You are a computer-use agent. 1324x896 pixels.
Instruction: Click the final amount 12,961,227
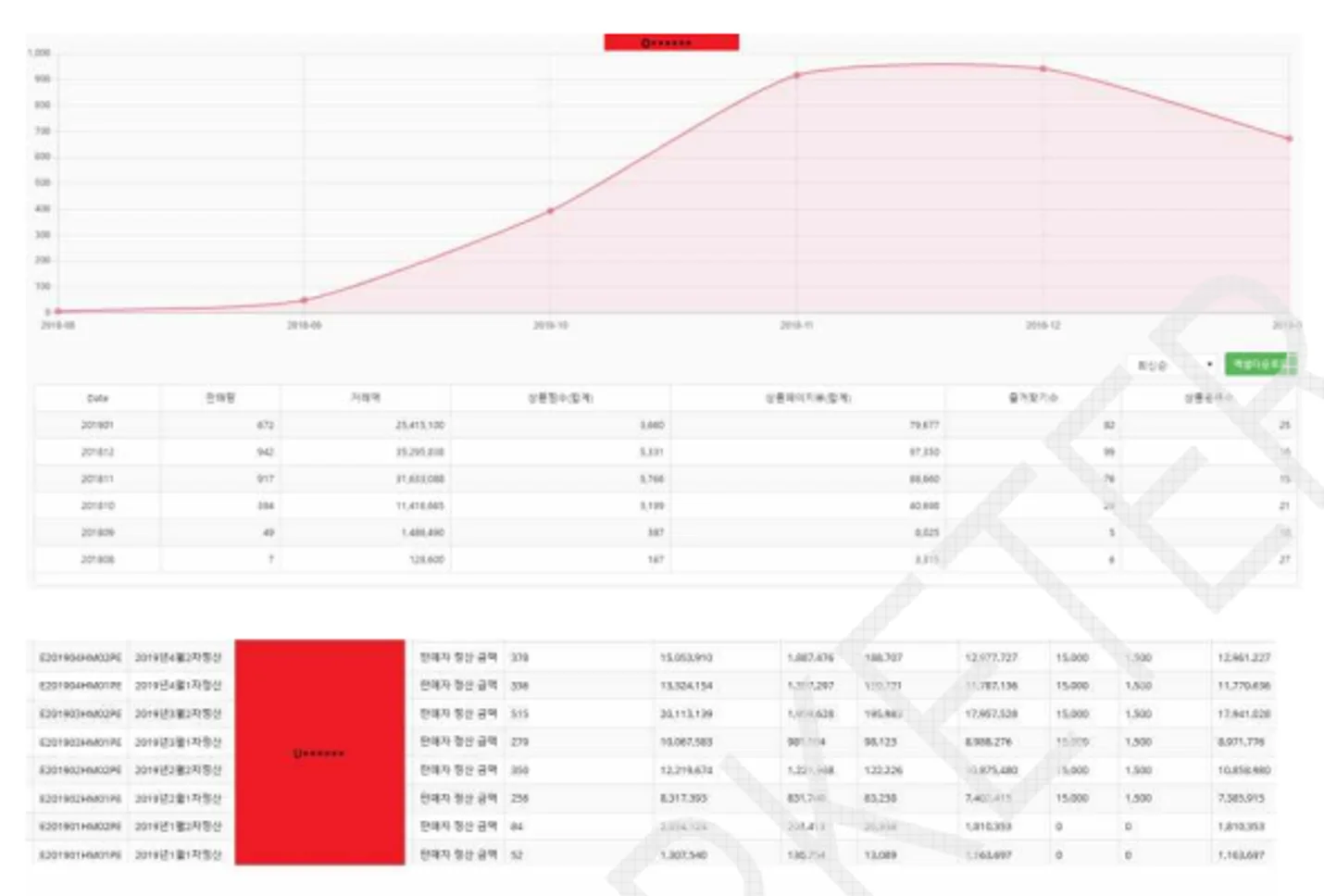1243,657
